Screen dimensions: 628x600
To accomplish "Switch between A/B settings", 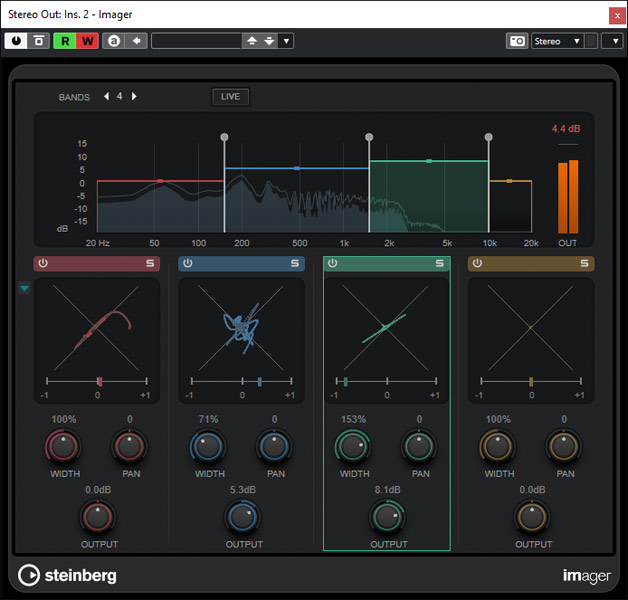I will [x=114, y=41].
